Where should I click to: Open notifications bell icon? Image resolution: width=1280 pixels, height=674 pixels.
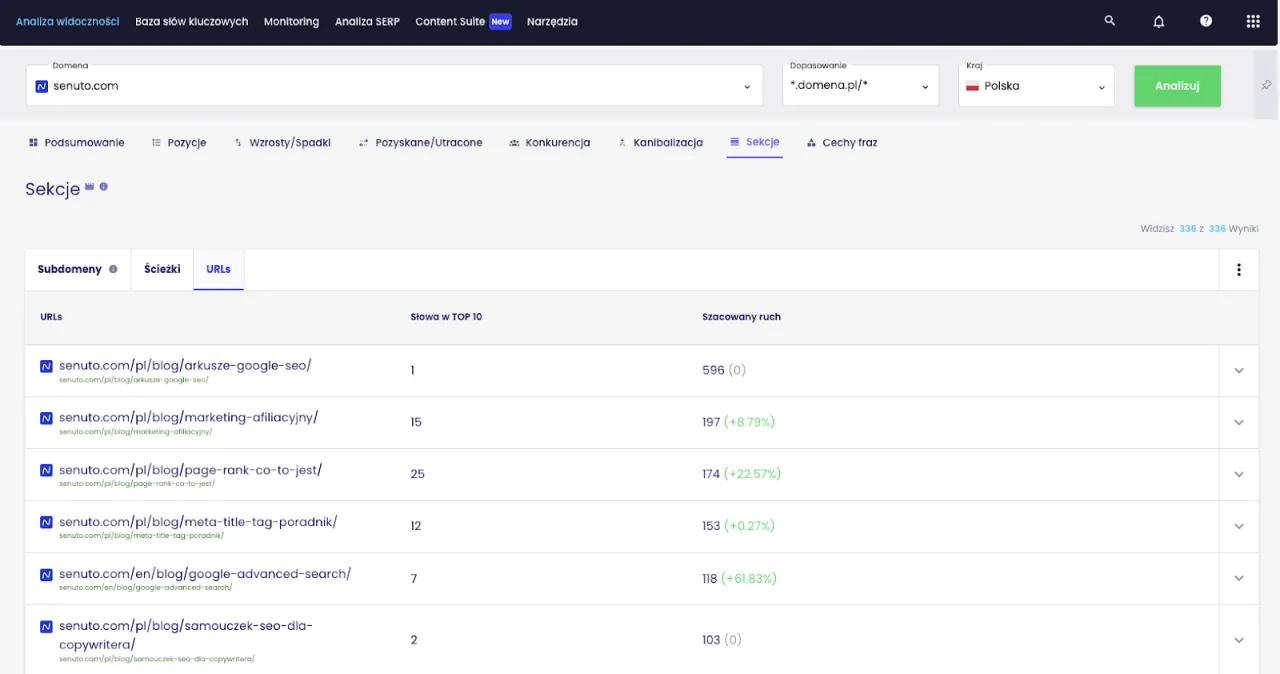[x=1159, y=21]
